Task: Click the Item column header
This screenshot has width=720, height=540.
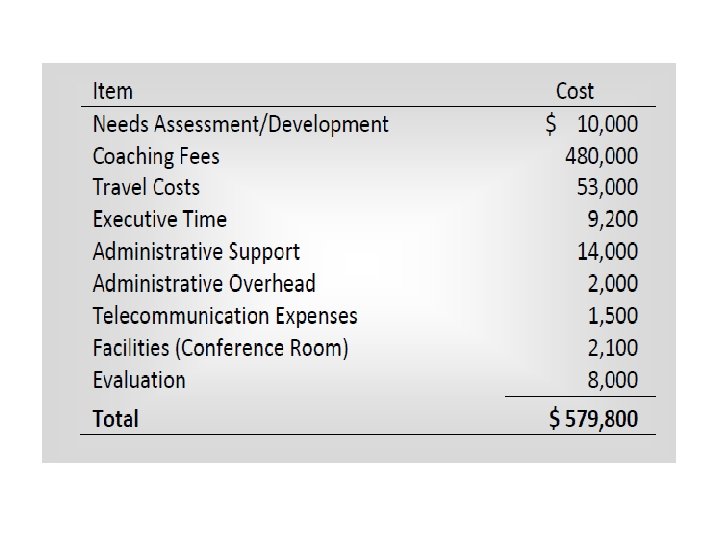Action: click(x=112, y=91)
